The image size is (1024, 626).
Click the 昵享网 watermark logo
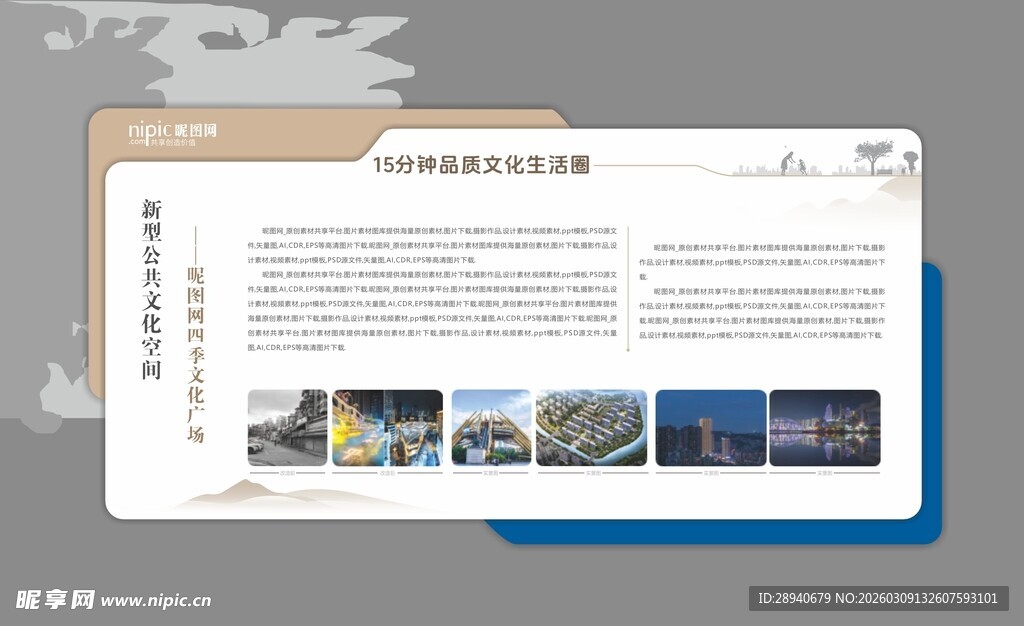pyautogui.click(x=56, y=595)
